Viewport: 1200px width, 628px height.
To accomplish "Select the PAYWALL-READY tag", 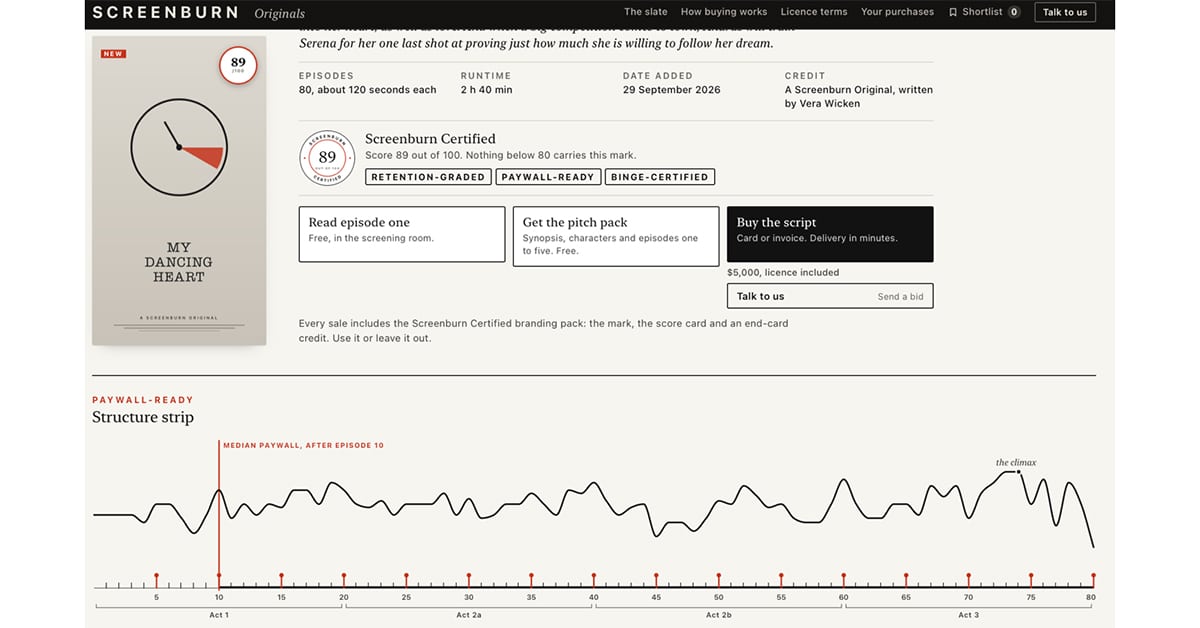I will pyautogui.click(x=548, y=177).
